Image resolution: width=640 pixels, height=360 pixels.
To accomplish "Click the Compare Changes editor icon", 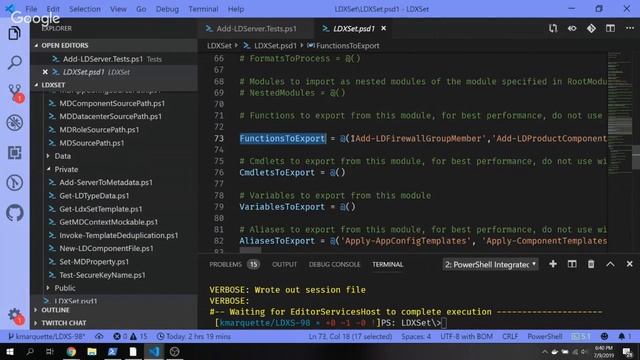I will tap(553, 28).
